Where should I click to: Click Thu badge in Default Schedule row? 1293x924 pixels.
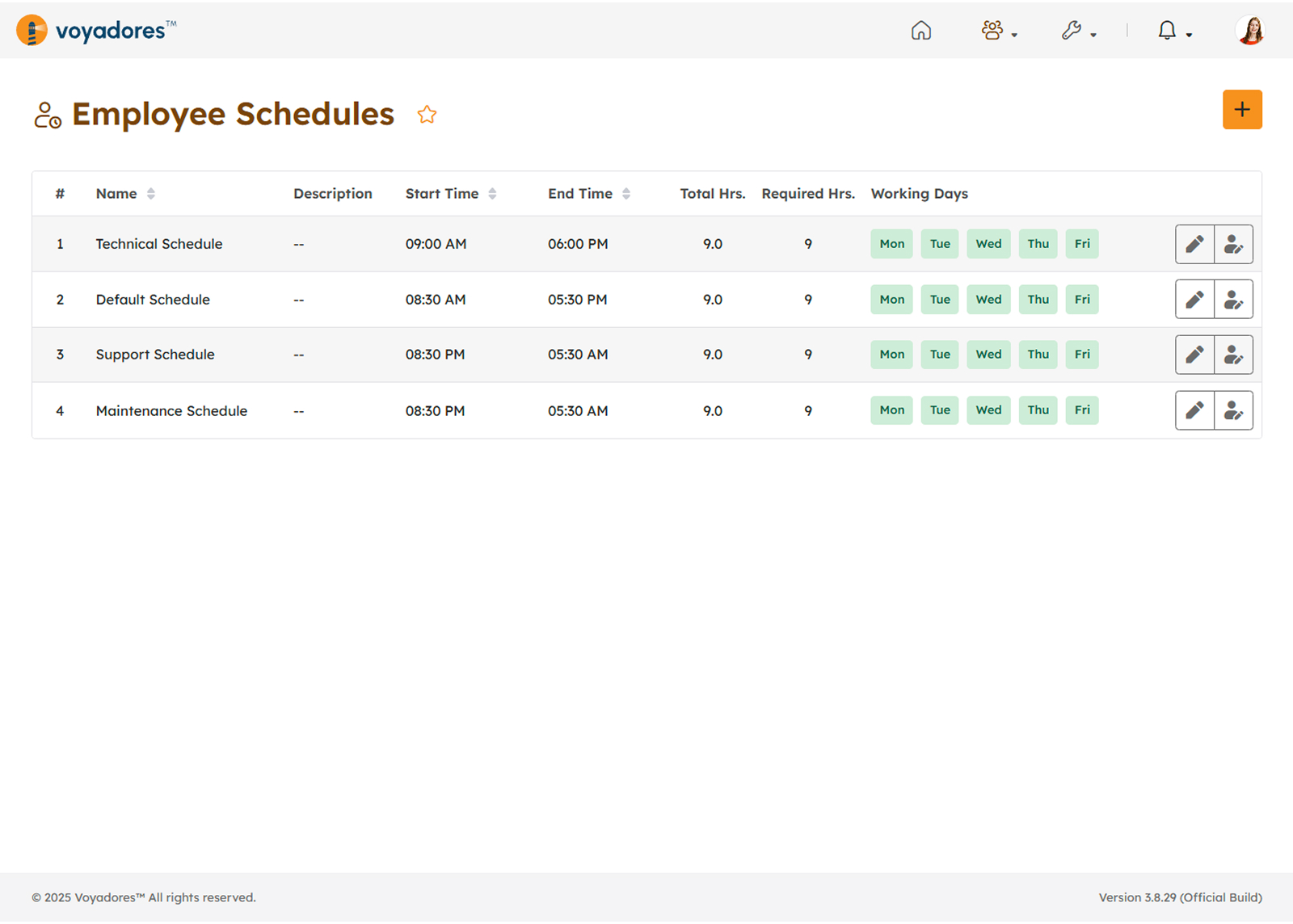1038,300
